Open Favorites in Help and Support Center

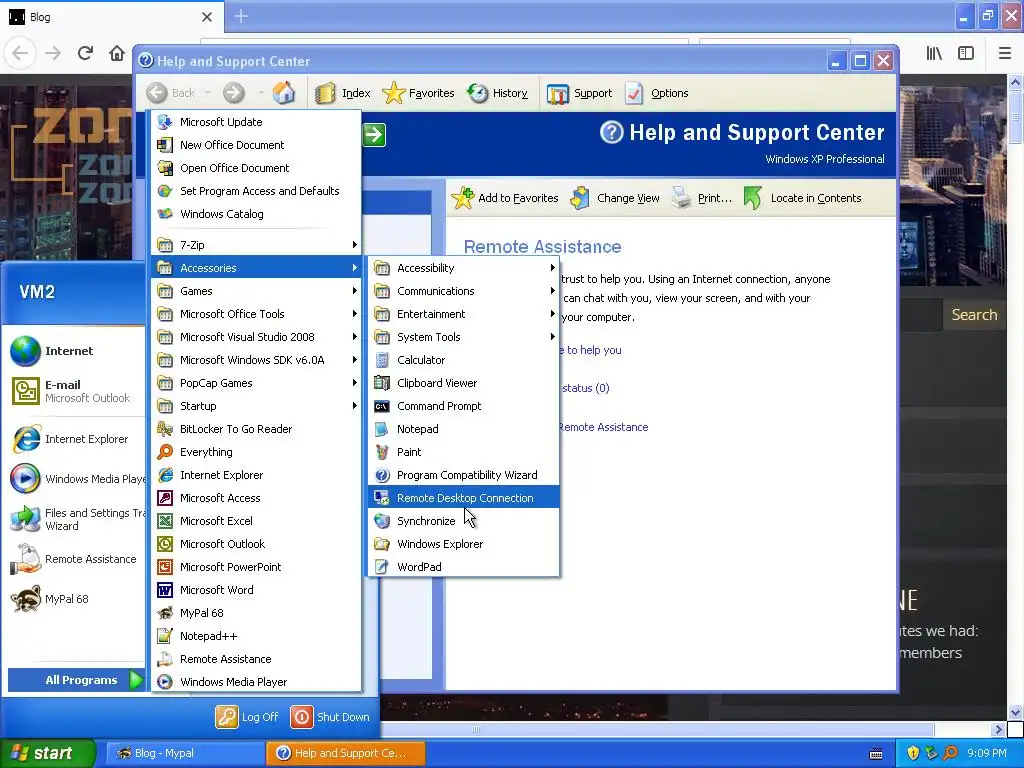click(418, 93)
